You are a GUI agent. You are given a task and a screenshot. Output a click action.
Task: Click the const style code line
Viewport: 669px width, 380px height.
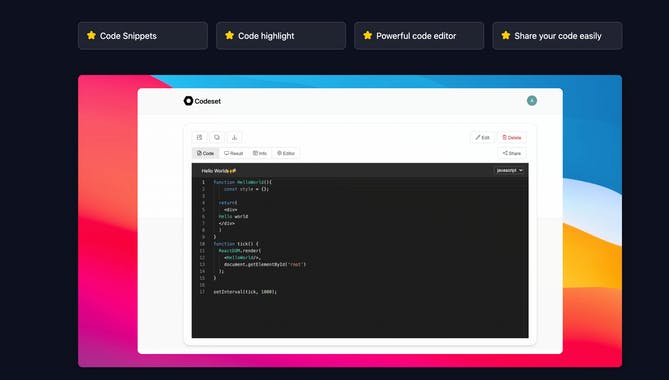(x=246, y=189)
